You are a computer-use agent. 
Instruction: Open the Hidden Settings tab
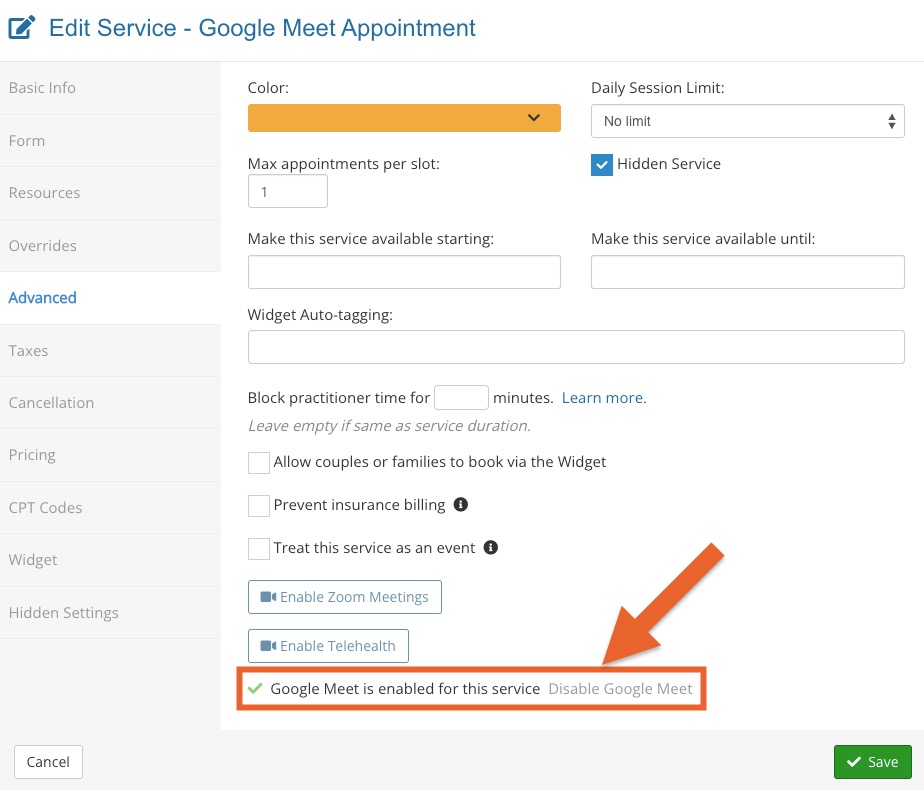(x=110, y=613)
